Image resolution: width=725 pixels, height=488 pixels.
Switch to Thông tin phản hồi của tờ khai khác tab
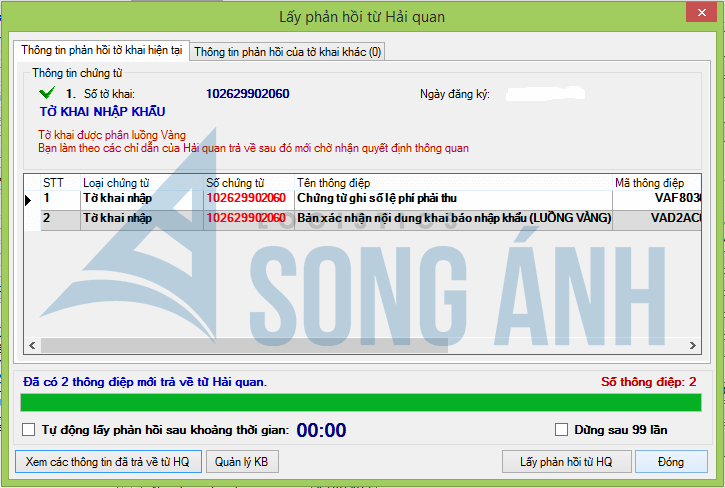click(287, 51)
